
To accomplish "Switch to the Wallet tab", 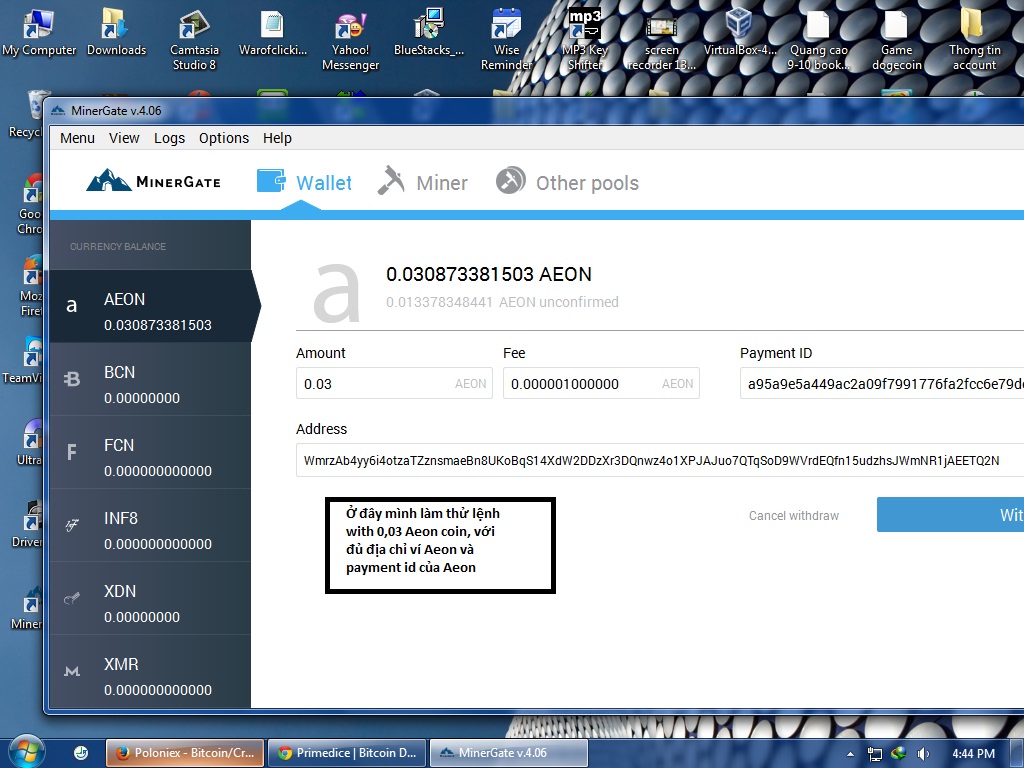I will click(x=304, y=182).
